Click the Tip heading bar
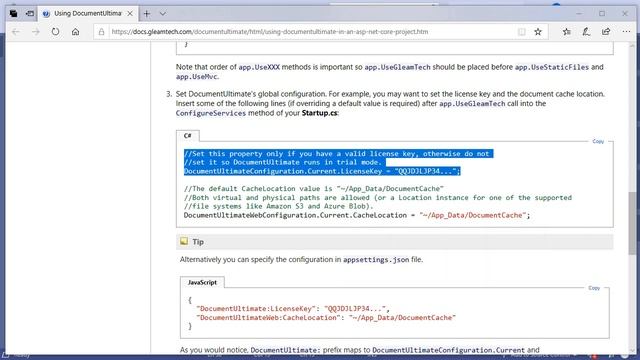640x360 pixels. coord(395,242)
